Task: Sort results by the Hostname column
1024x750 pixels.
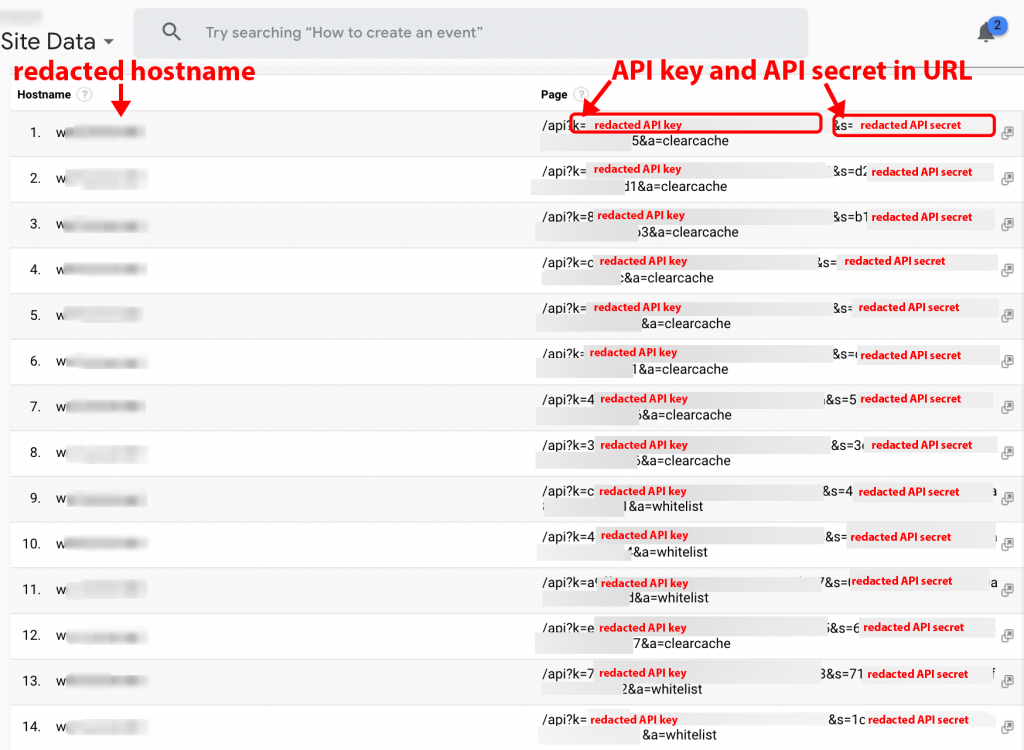Action: tap(45, 94)
